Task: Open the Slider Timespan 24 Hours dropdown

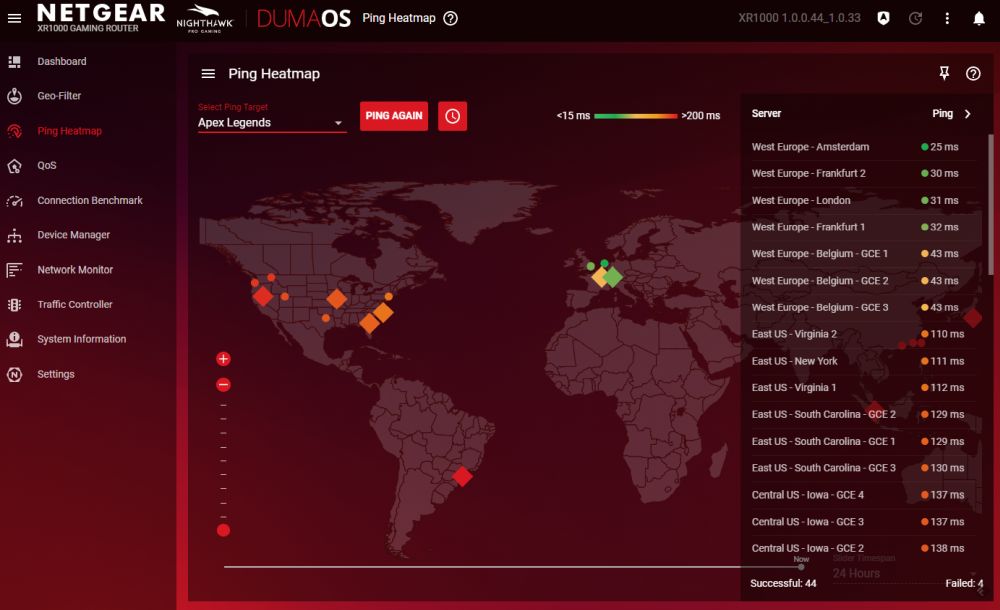Action: (904, 573)
